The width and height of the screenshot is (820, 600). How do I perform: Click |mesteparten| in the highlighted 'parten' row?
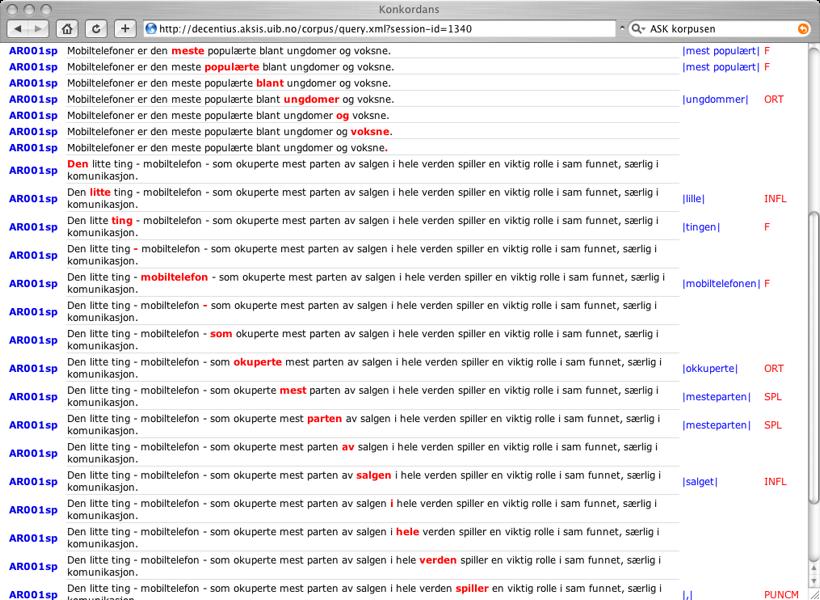[x=716, y=425]
